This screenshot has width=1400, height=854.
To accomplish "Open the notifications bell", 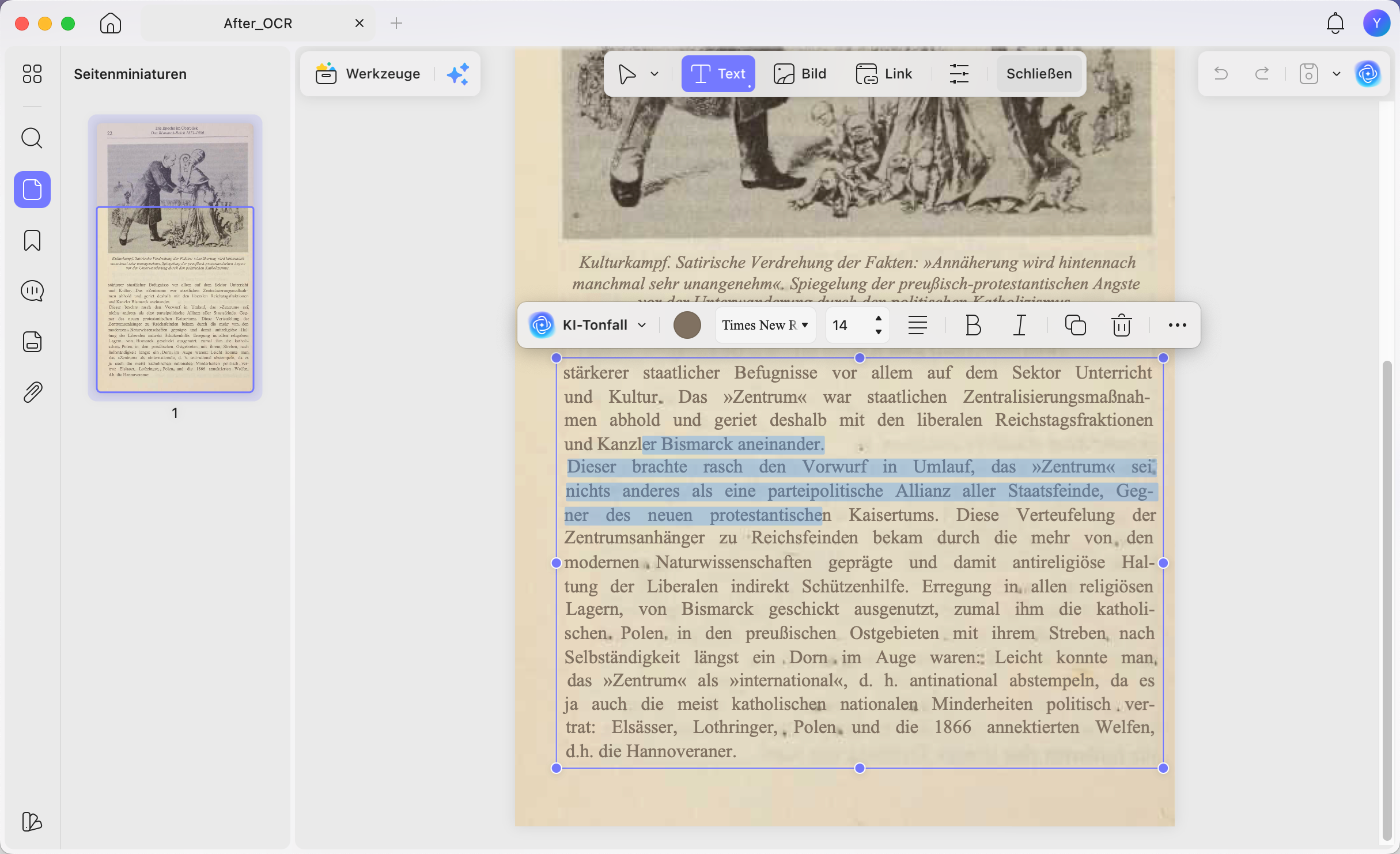I will (x=1335, y=24).
